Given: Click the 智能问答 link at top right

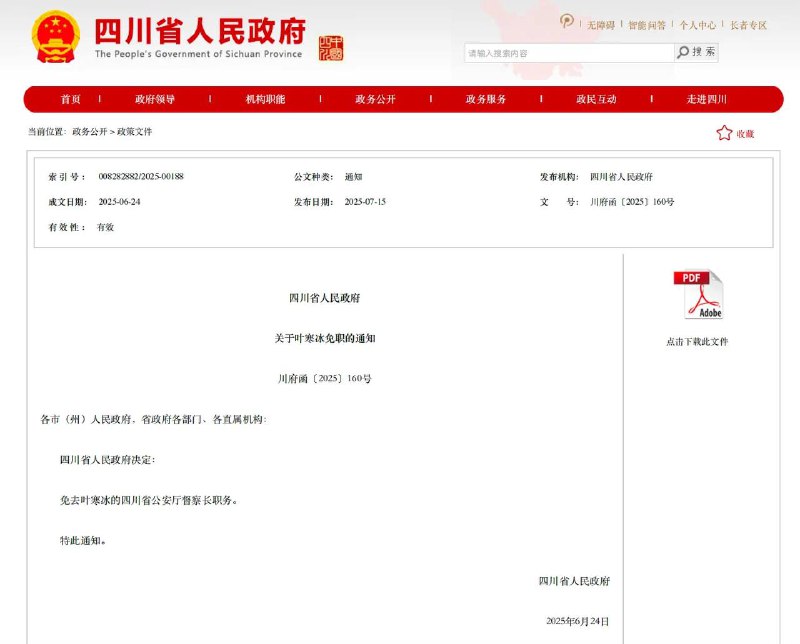Looking at the screenshot, I should (646, 24).
